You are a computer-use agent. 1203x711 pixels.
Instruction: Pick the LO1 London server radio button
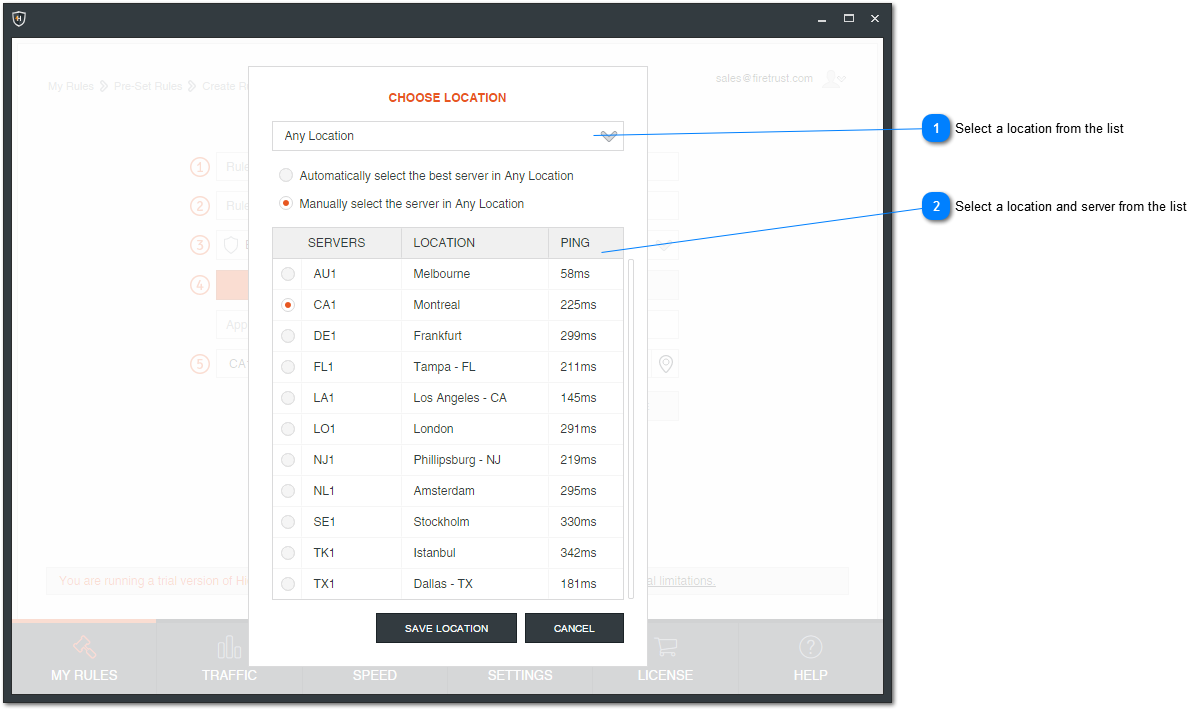point(288,429)
